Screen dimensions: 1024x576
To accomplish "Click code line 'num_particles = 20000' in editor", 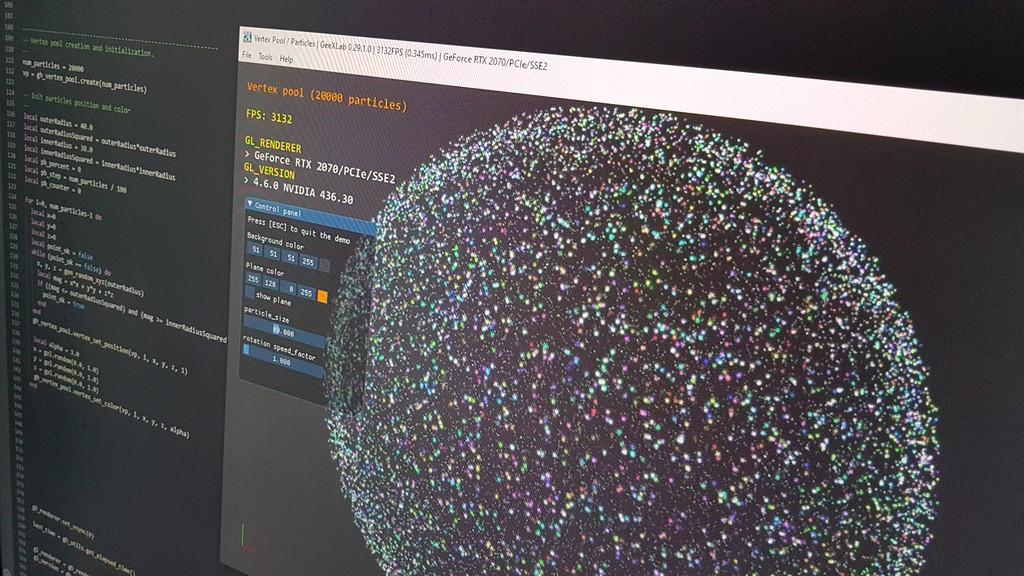I will [x=53, y=65].
